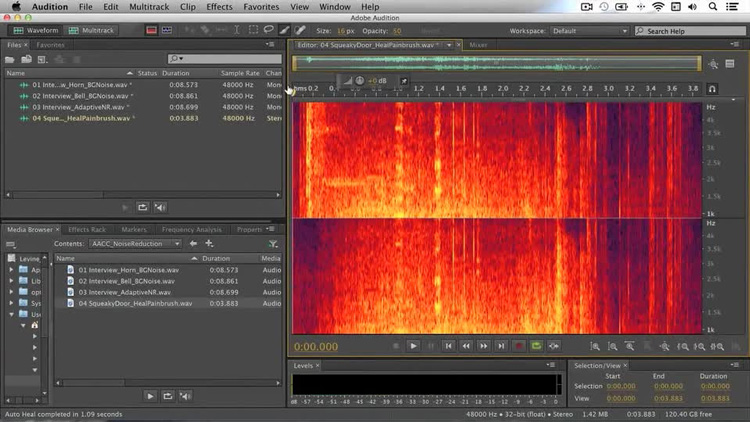Click the Fast Forward transport button
This screenshot has height=422, width=750.
484,346
